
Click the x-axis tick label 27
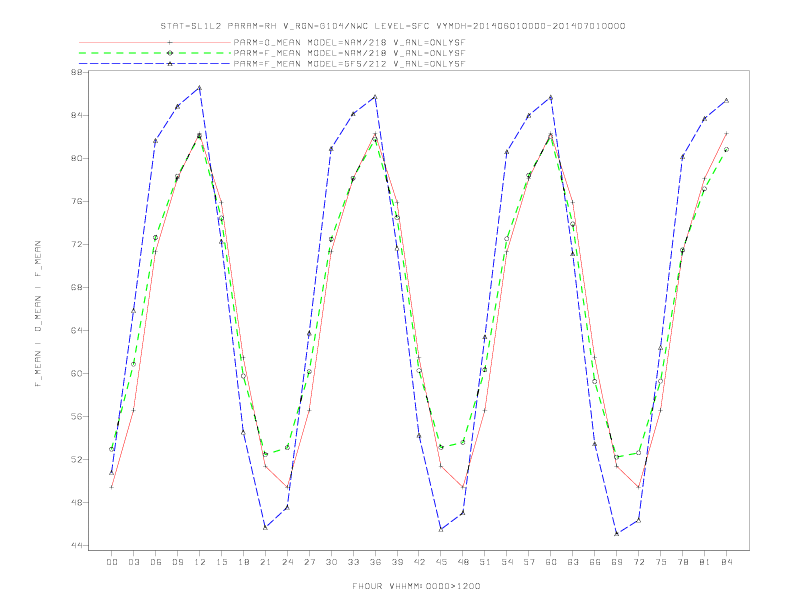coord(309,562)
